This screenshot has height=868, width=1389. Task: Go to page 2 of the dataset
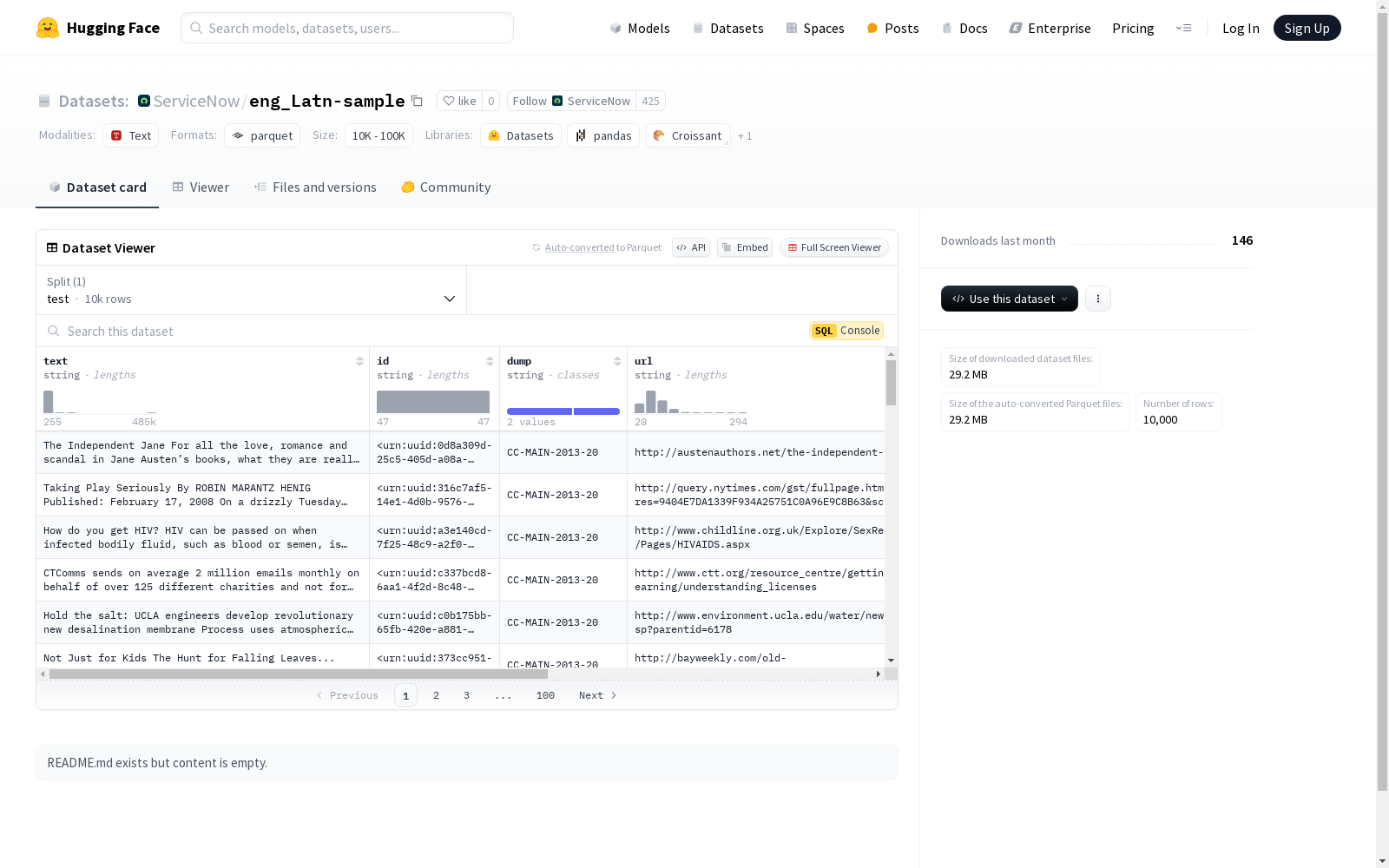436,695
